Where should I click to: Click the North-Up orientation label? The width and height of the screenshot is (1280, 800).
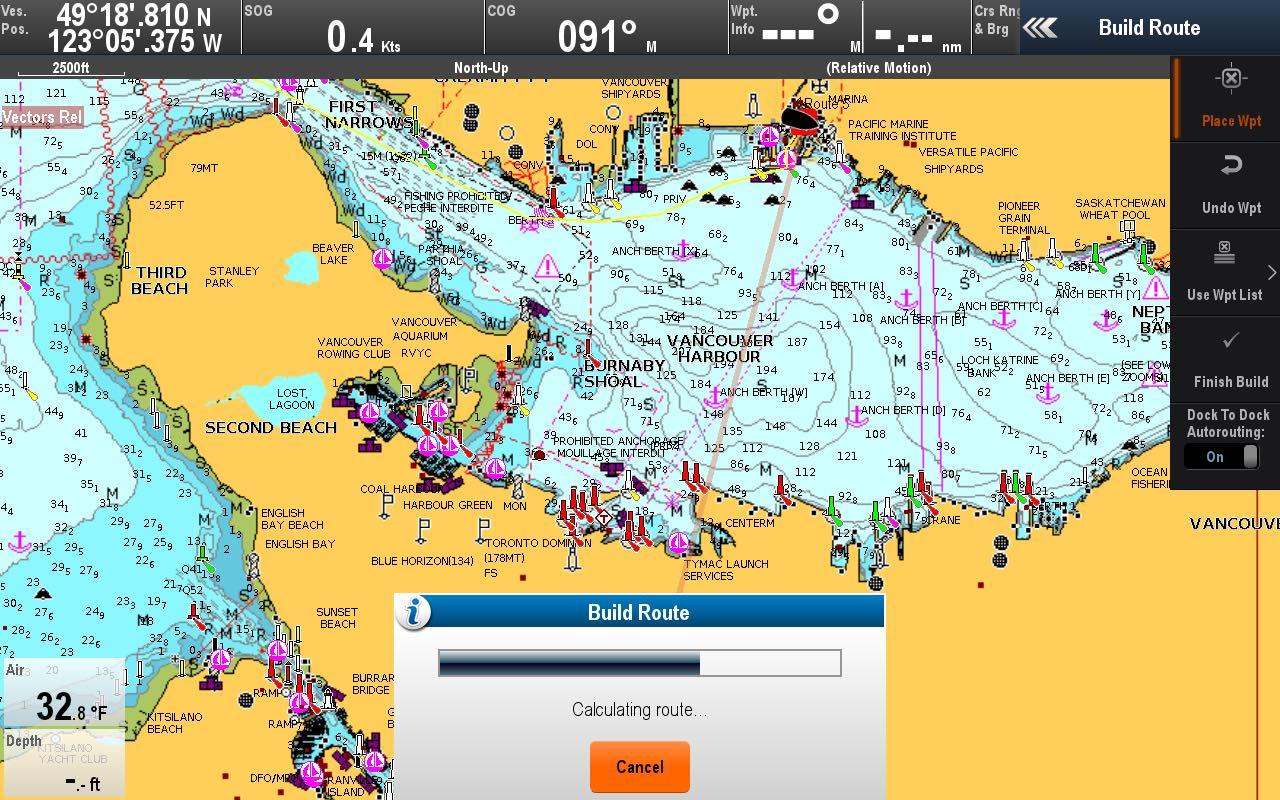(x=481, y=68)
